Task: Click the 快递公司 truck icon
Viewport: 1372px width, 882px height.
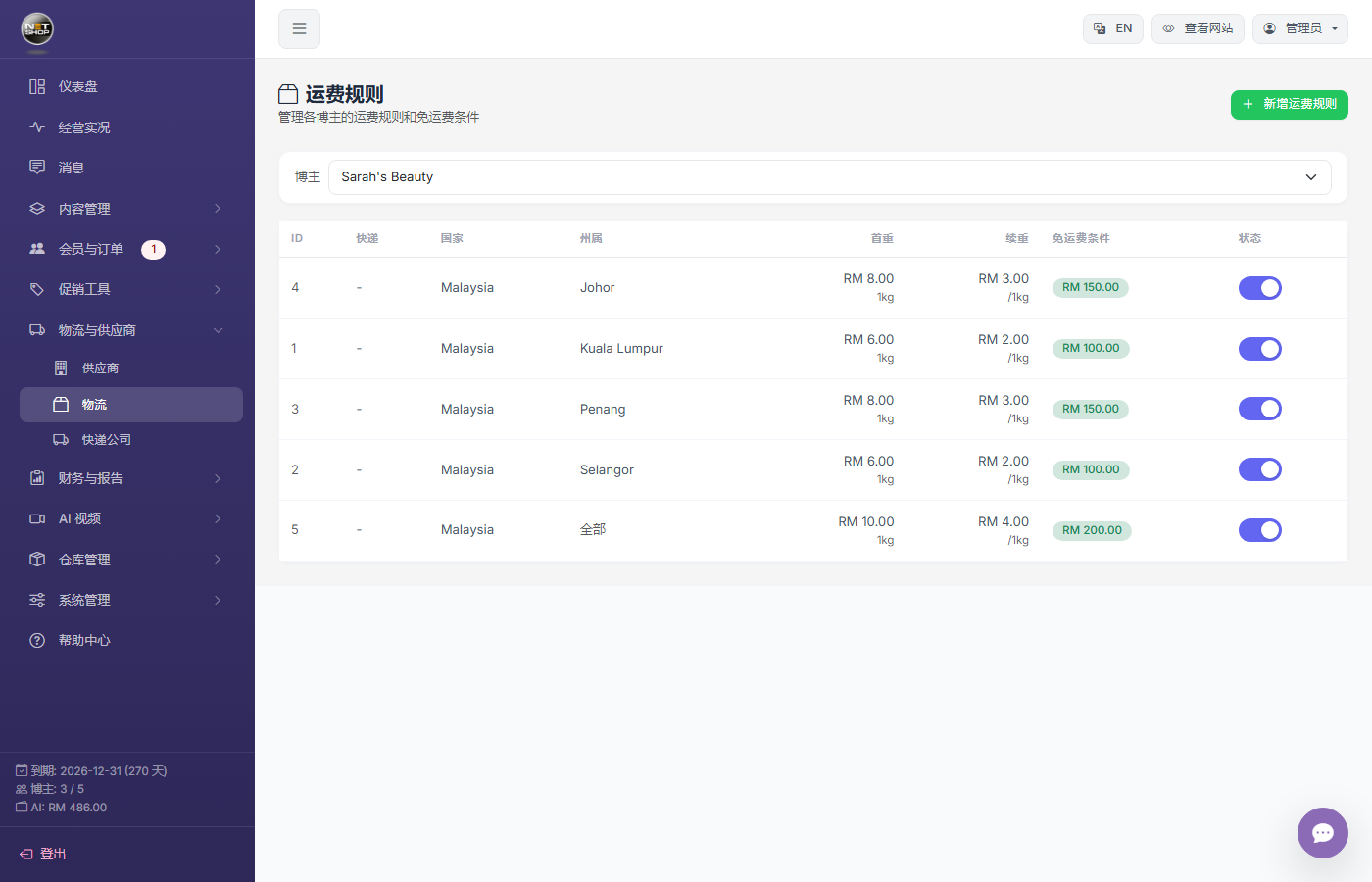Action: (61, 439)
